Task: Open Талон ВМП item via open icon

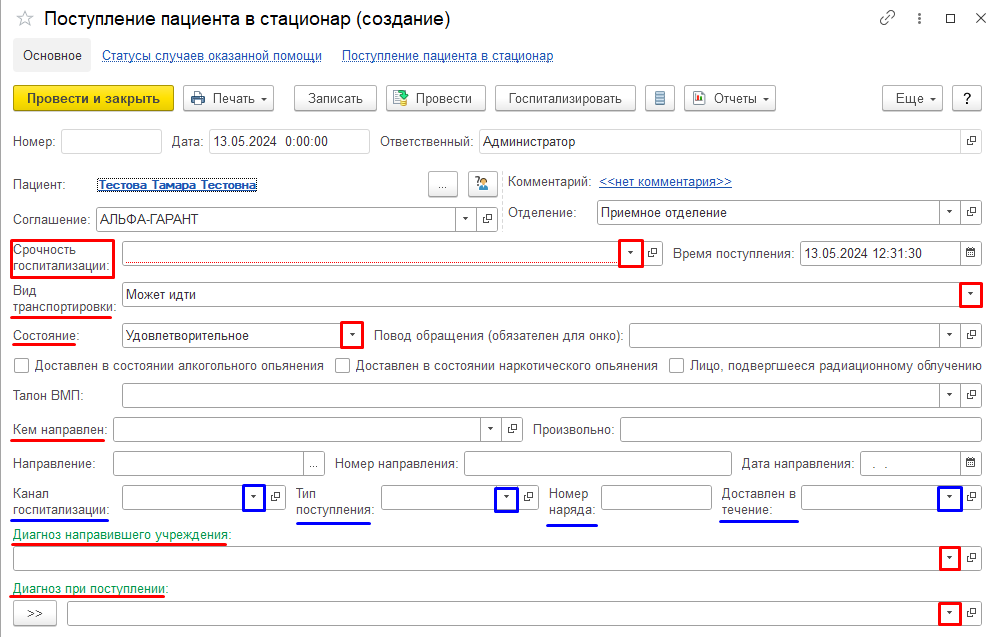Action: pos(971,395)
